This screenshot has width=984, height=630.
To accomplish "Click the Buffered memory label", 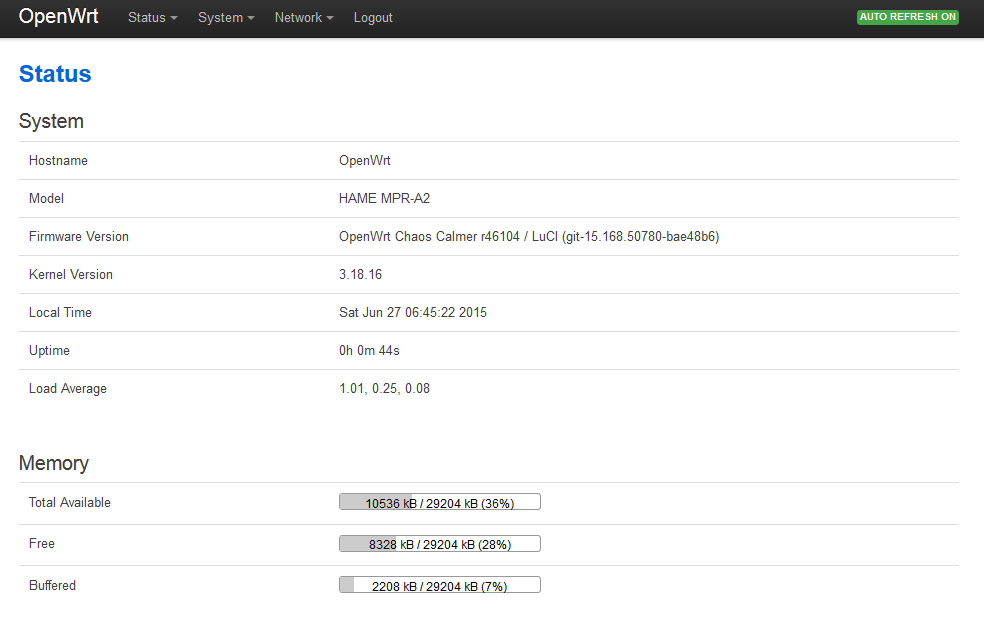I will (52, 585).
